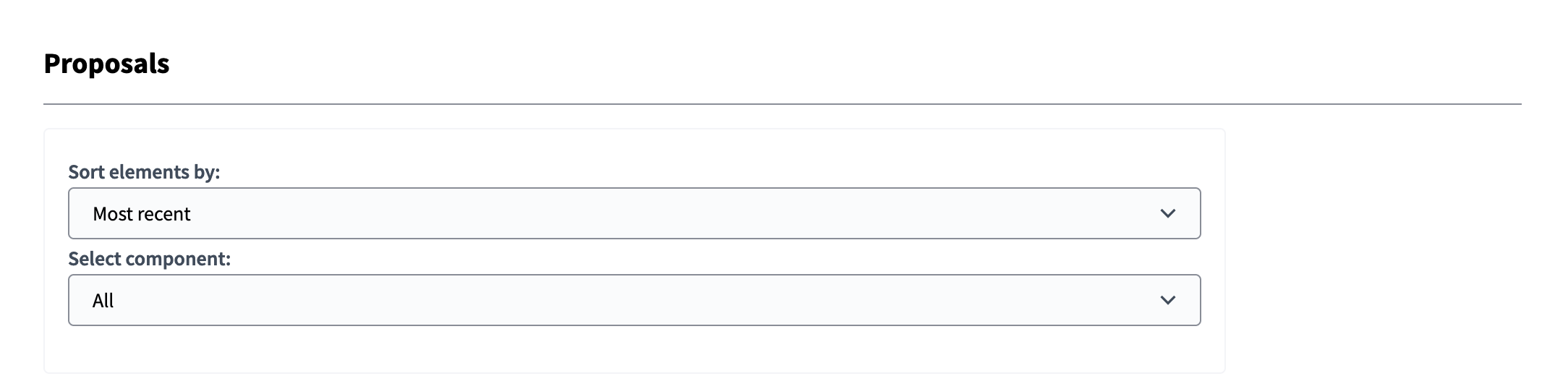Click the chevron arrow in the sort dropdown
This screenshot has height=389, width=1568.
click(1167, 213)
